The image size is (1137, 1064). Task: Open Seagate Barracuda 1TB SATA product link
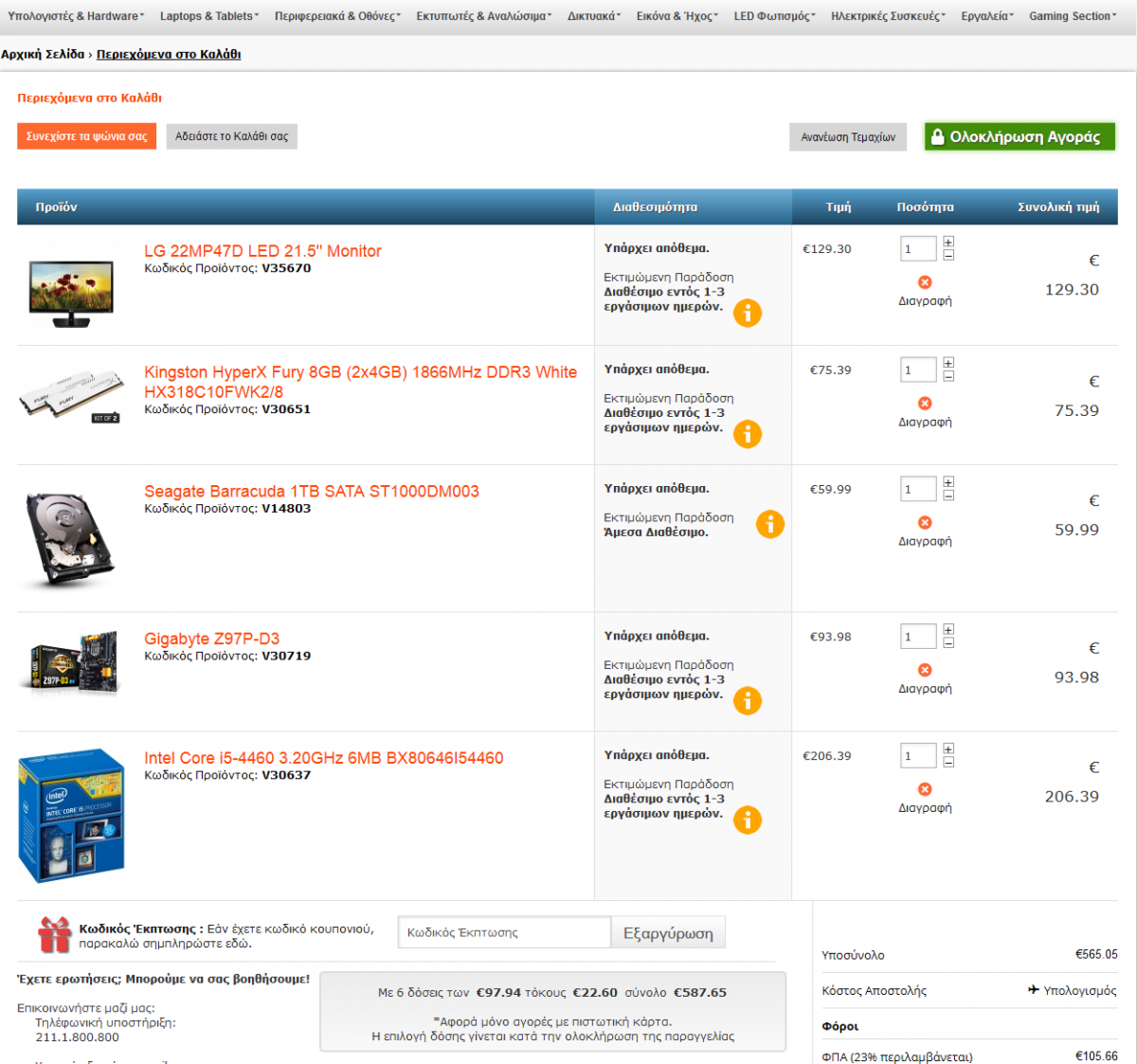(312, 491)
